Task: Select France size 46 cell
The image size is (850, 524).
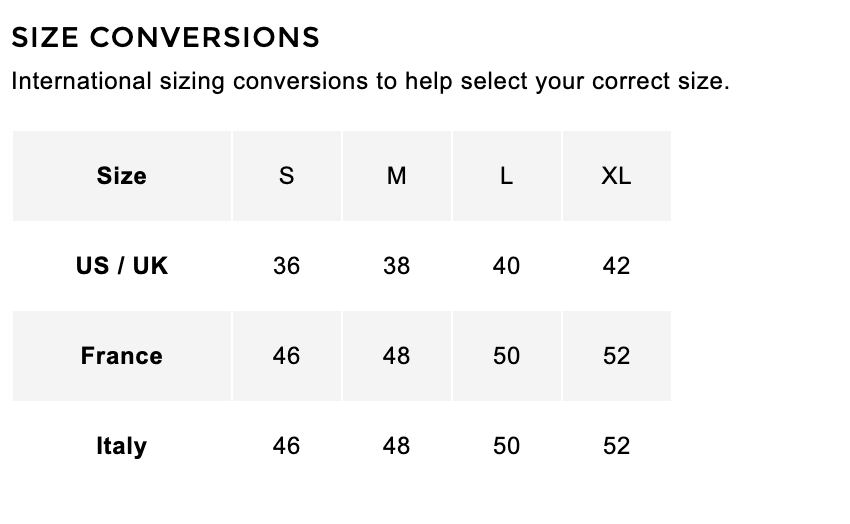Action: [x=286, y=356]
